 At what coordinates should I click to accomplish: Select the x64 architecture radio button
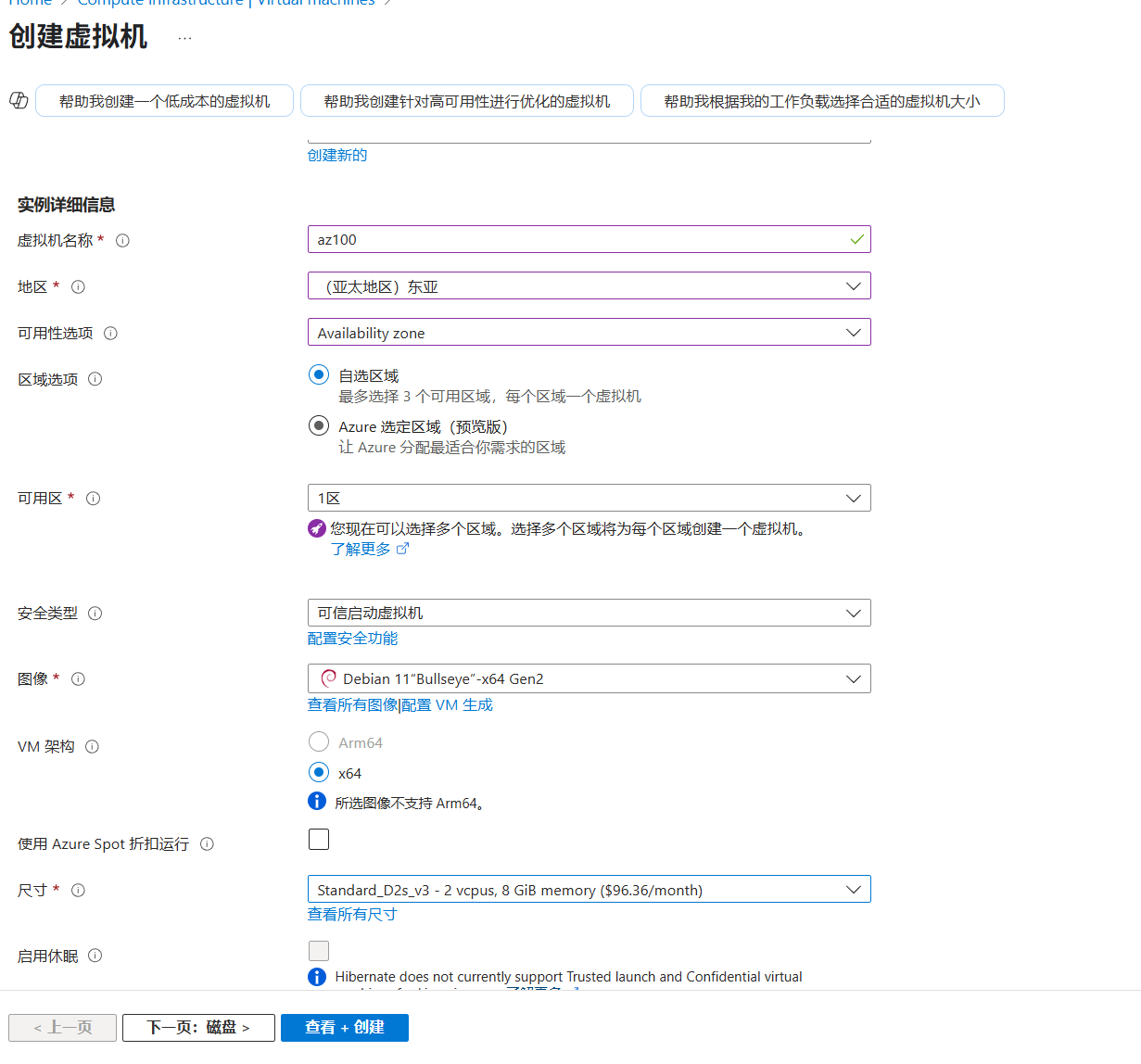click(319, 772)
